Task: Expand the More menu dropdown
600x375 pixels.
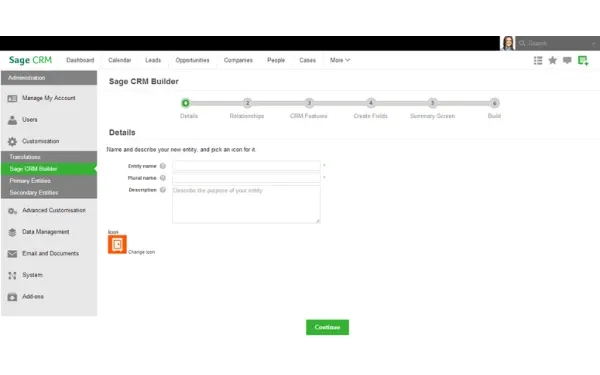Action: [x=340, y=60]
